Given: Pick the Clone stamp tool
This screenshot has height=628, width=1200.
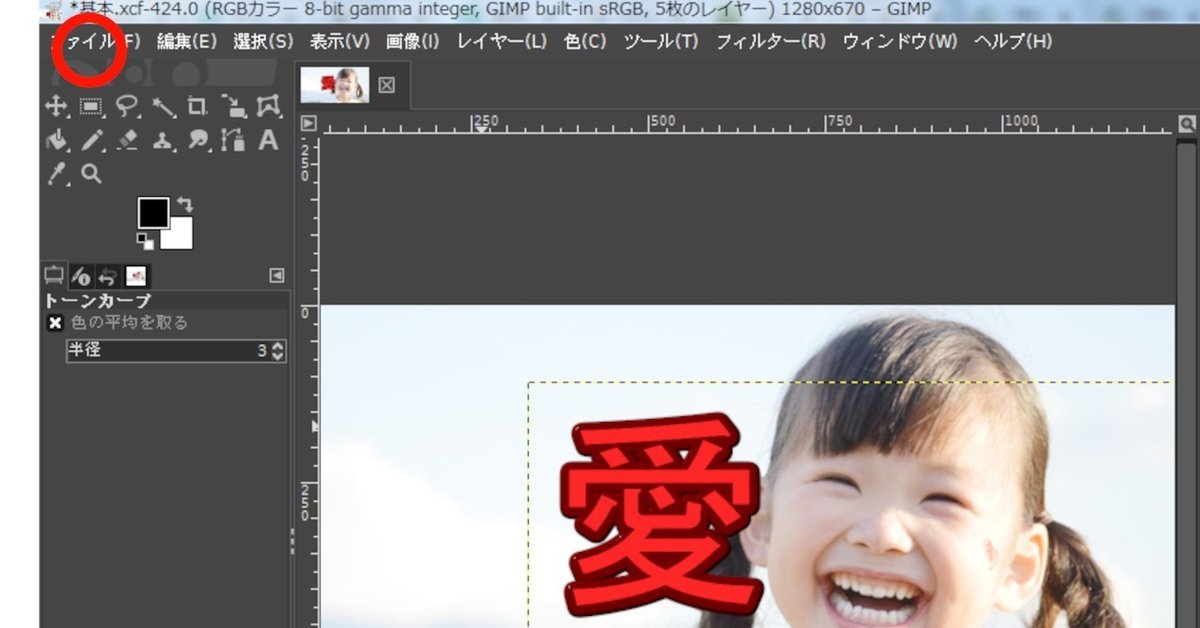Looking at the screenshot, I should (163, 140).
